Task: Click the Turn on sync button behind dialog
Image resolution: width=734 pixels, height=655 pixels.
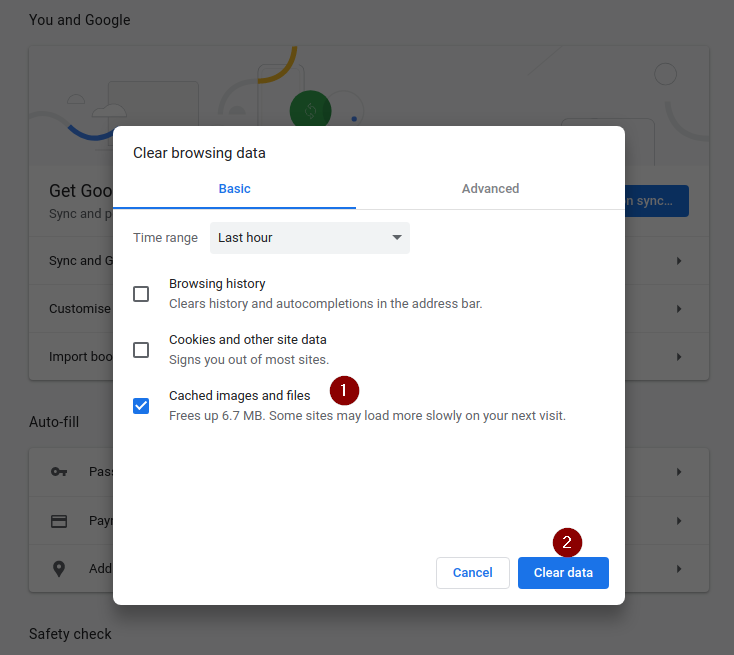Action: pyautogui.click(x=657, y=201)
